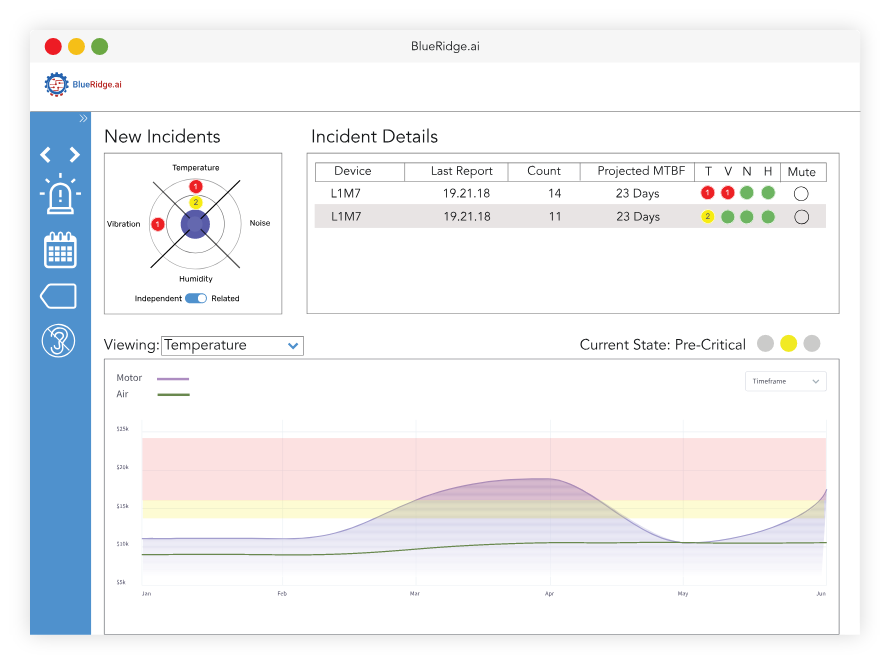Click yellow temperature badge numbered 2 on radar
The image size is (890, 665).
click(x=196, y=203)
